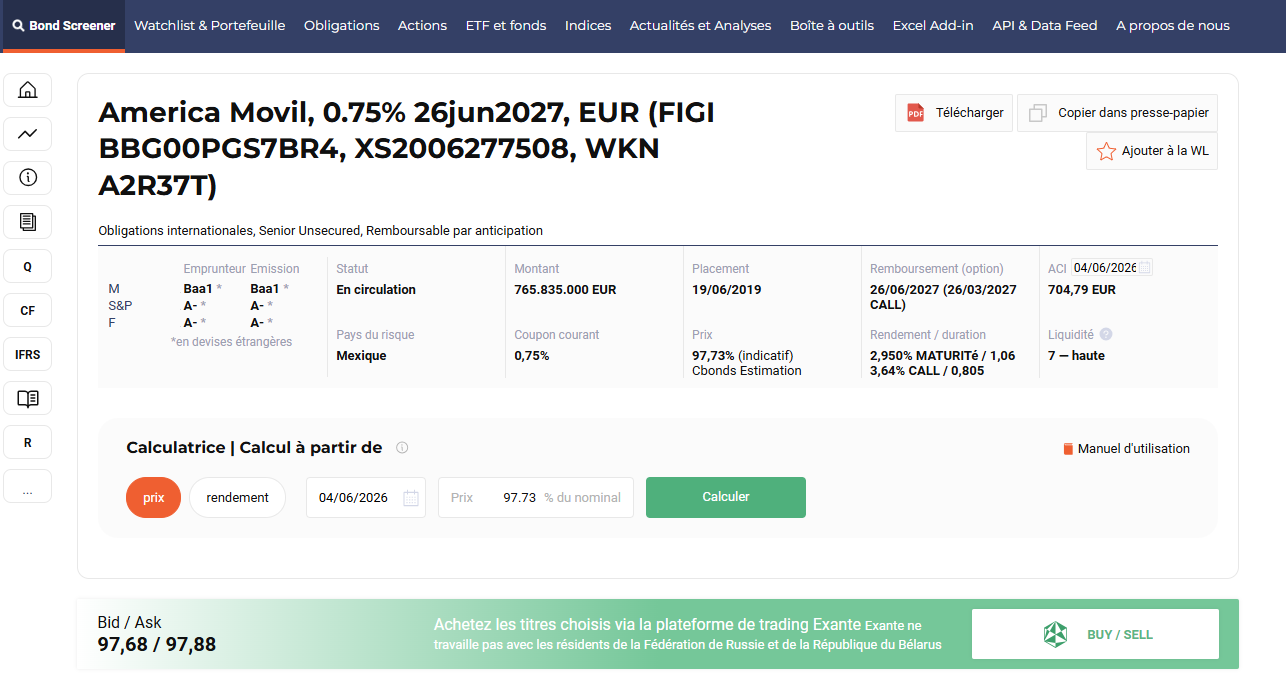Image resolution: width=1286 pixels, height=676 pixels.
Task: Open the info circle sidebar icon
Action: click(28, 178)
